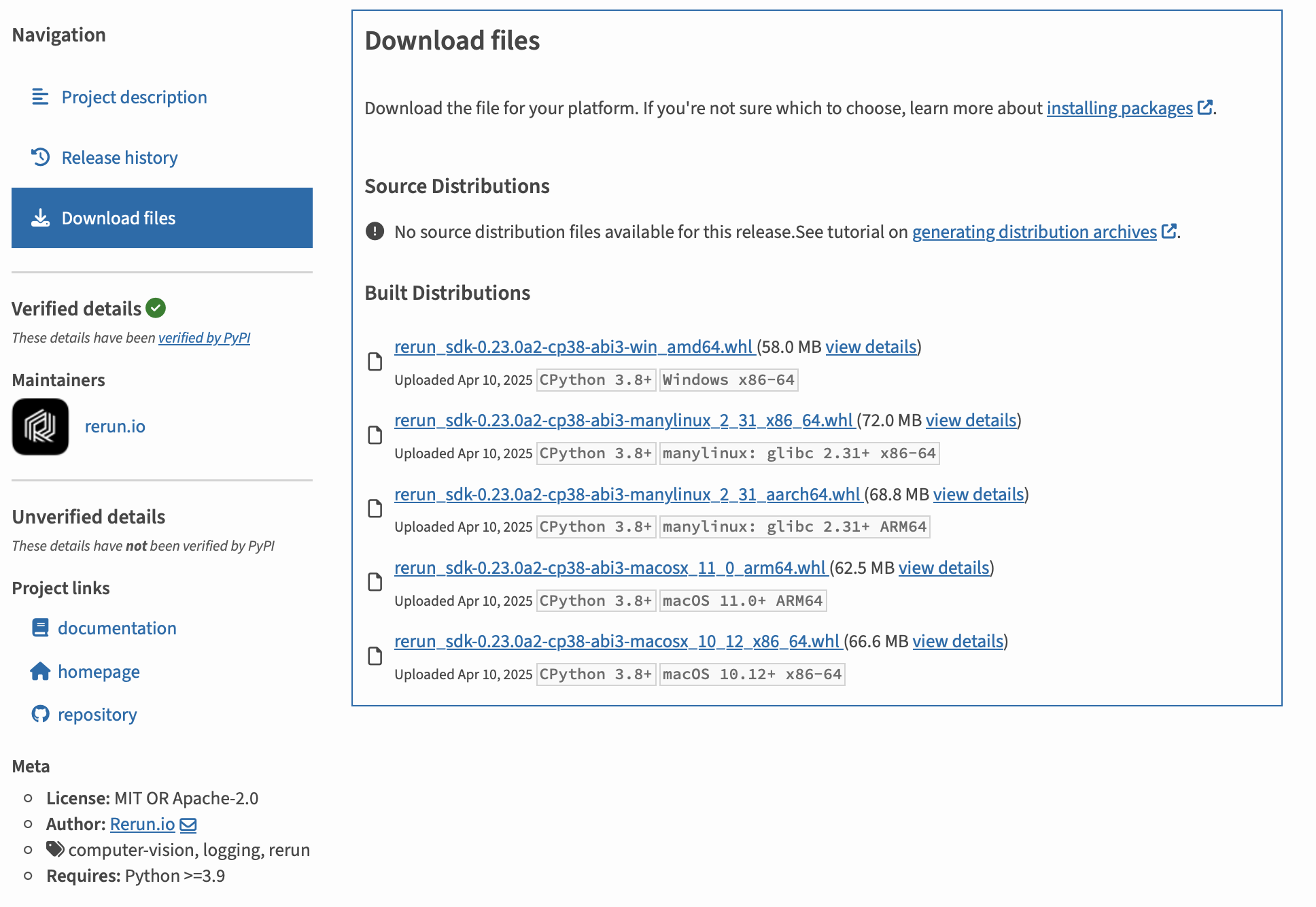
Task: Click the 'Source Distributions' heading
Action: [457, 186]
